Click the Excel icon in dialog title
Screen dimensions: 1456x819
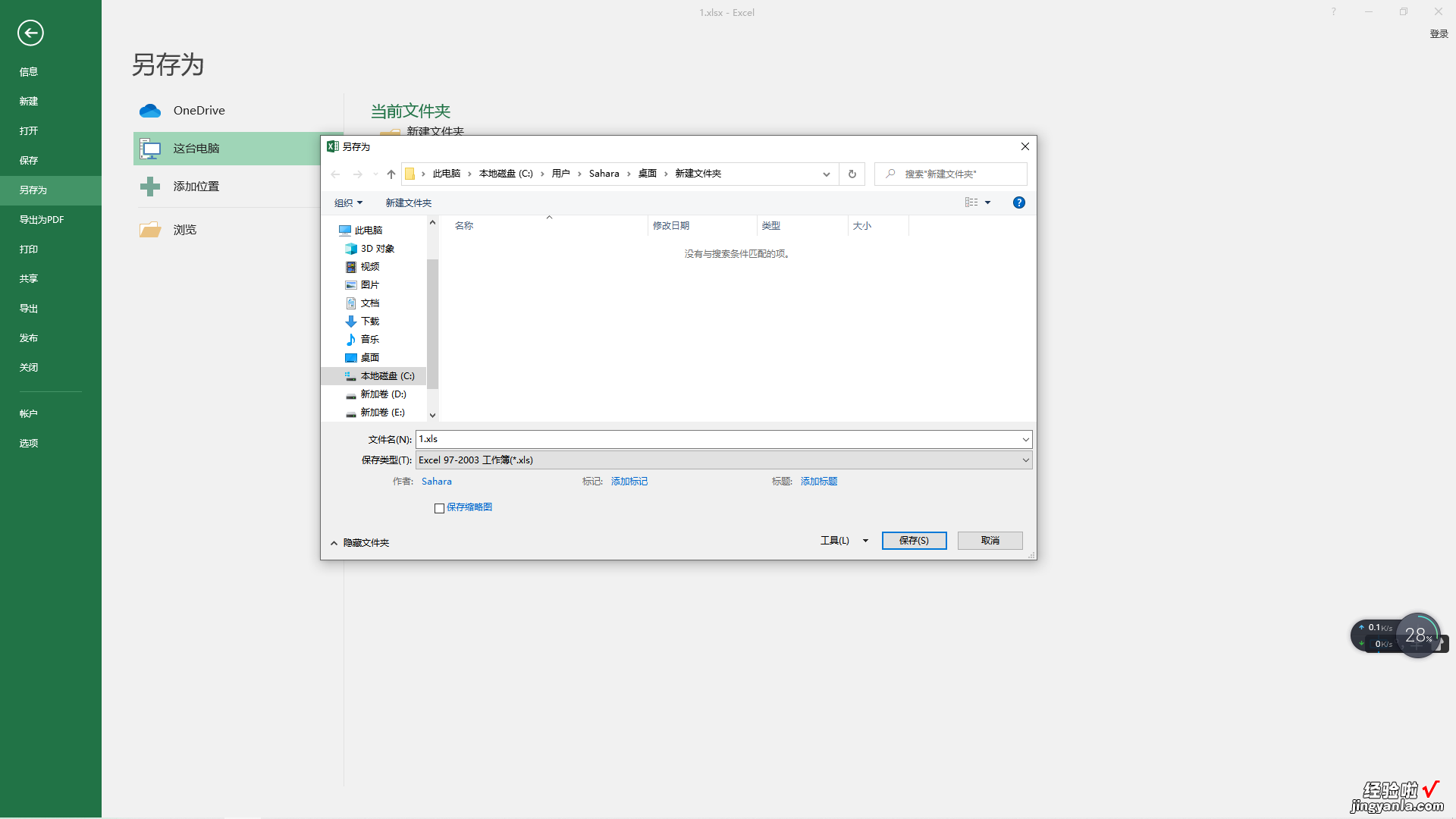(x=333, y=146)
